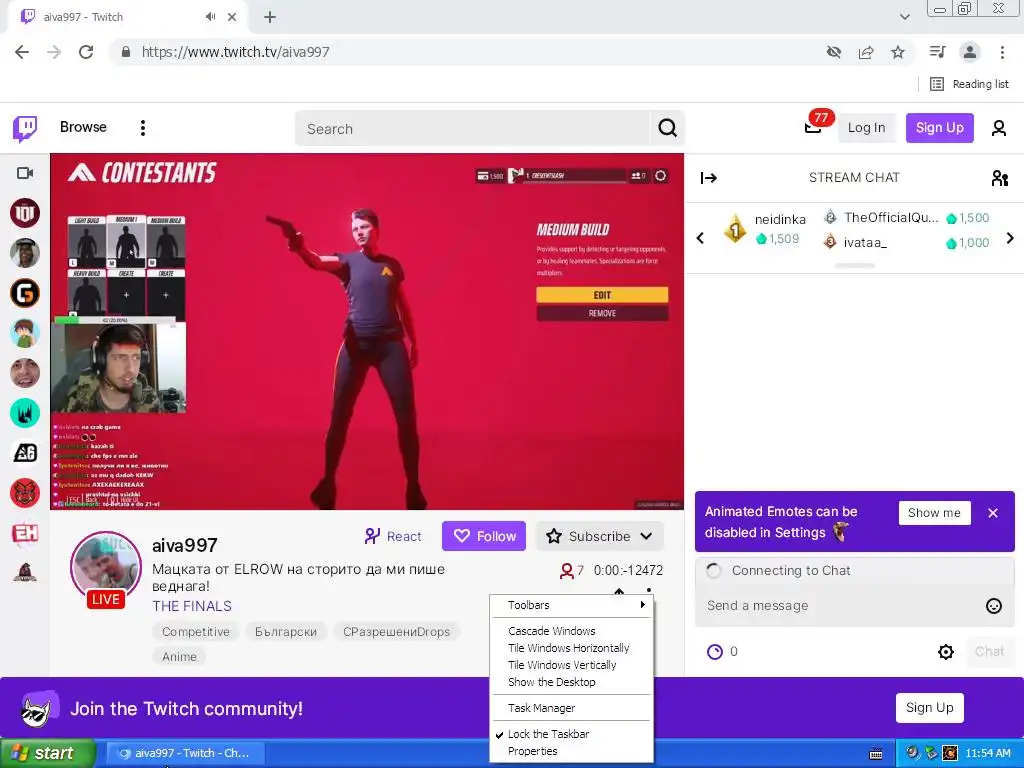Open the emote picker smiley icon
Image resolution: width=1024 pixels, height=768 pixels.
click(993, 606)
